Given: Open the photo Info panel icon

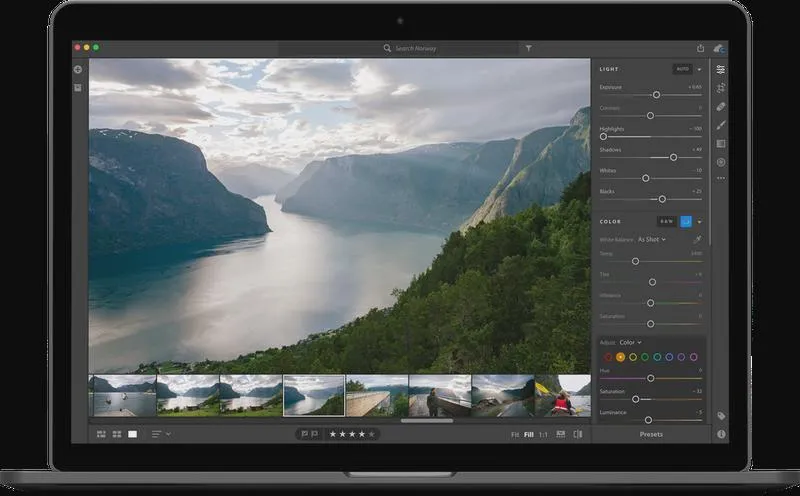Looking at the screenshot, I should pos(721,434).
